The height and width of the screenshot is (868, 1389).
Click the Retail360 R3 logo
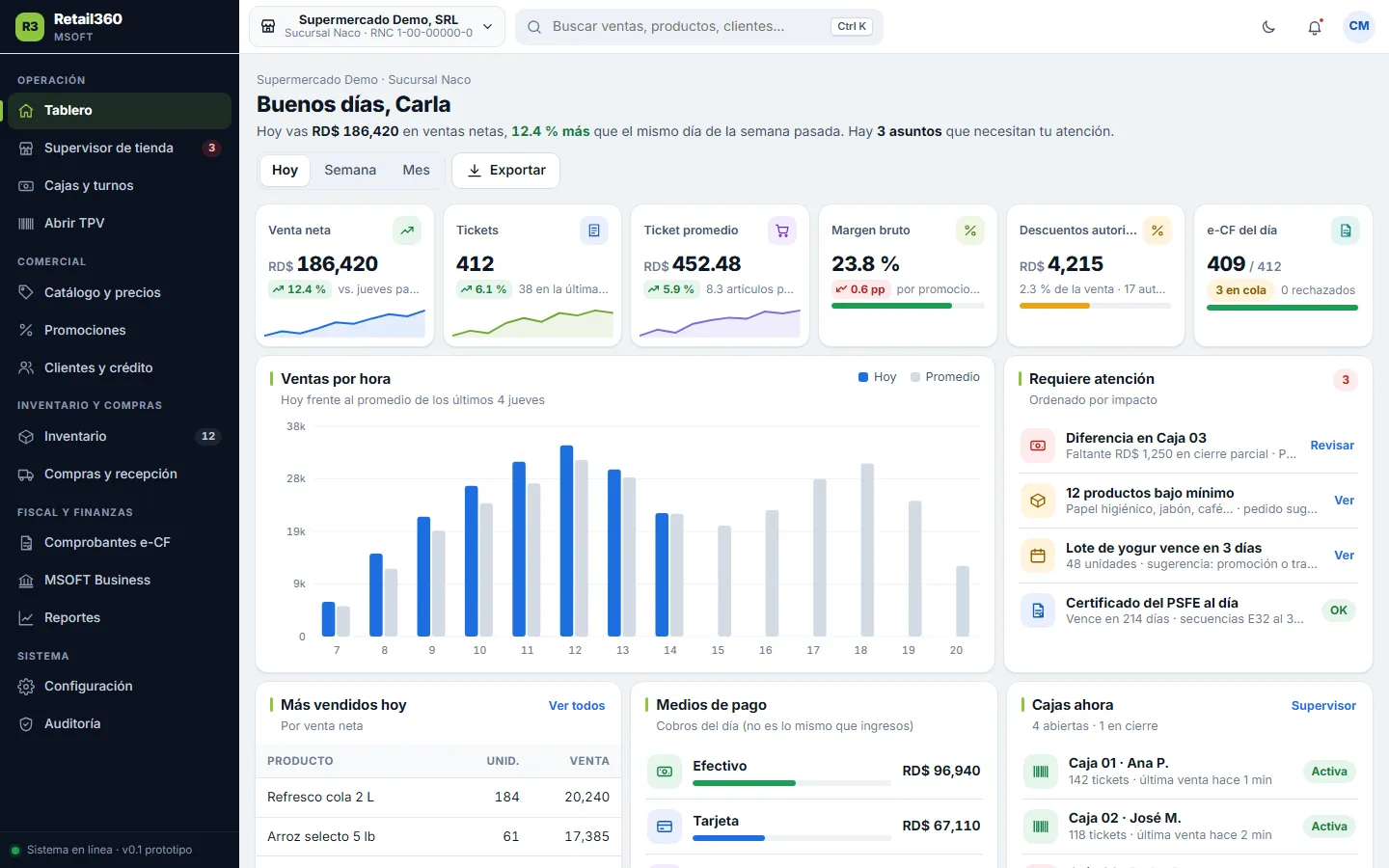tap(30, 27)
